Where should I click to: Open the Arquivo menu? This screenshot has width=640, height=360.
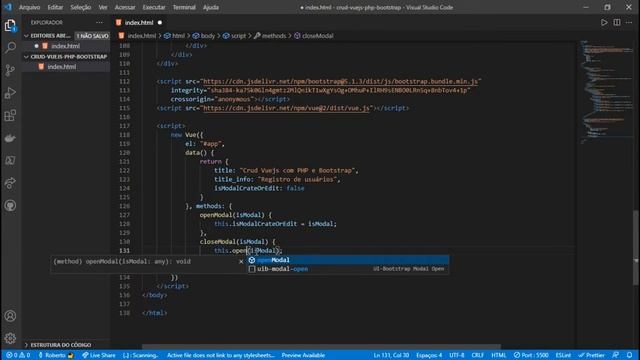click(29, 7)
